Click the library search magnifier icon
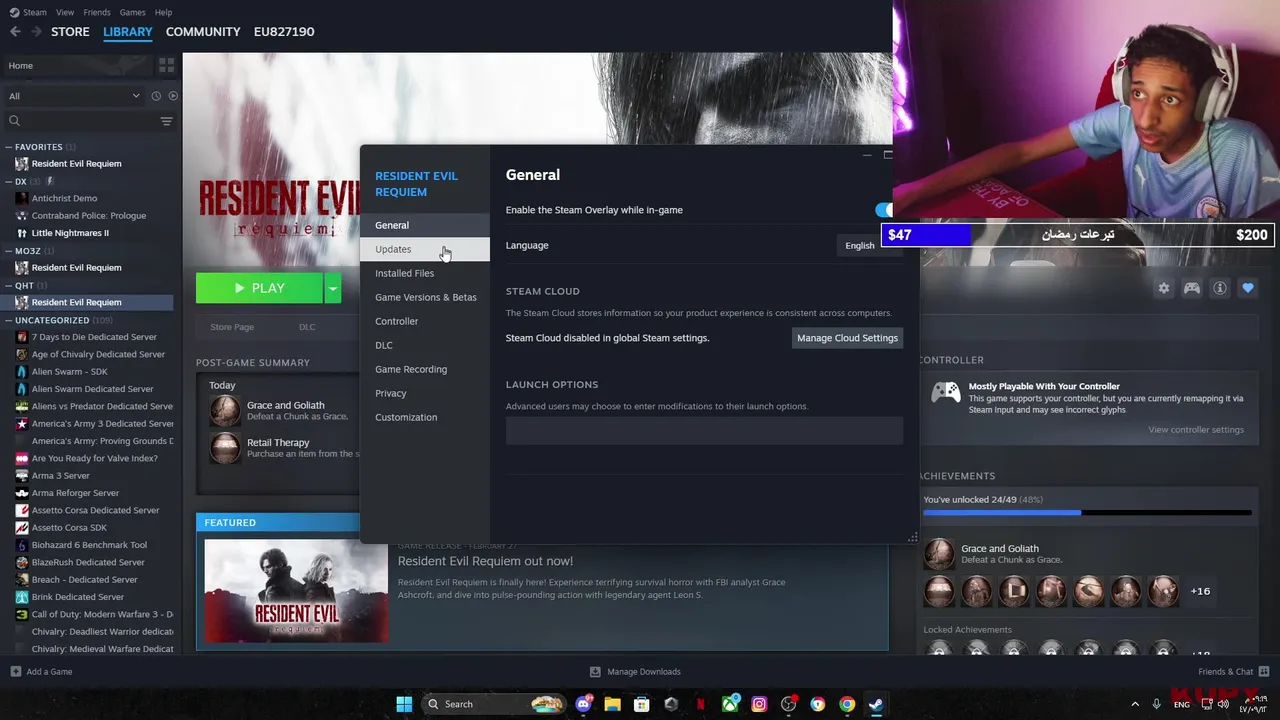Image resolution: width=1280 pixels, height=720 pixels. tap(14, 121)
